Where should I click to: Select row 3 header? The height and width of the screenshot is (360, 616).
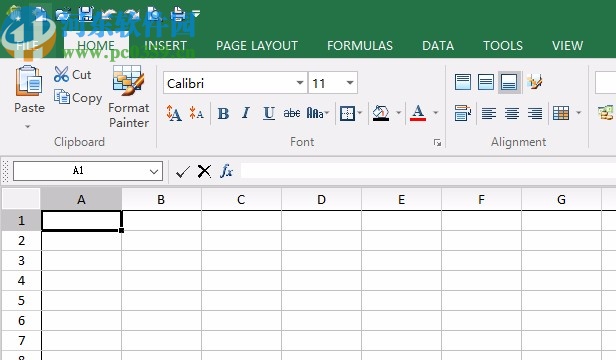click(21, 261)
